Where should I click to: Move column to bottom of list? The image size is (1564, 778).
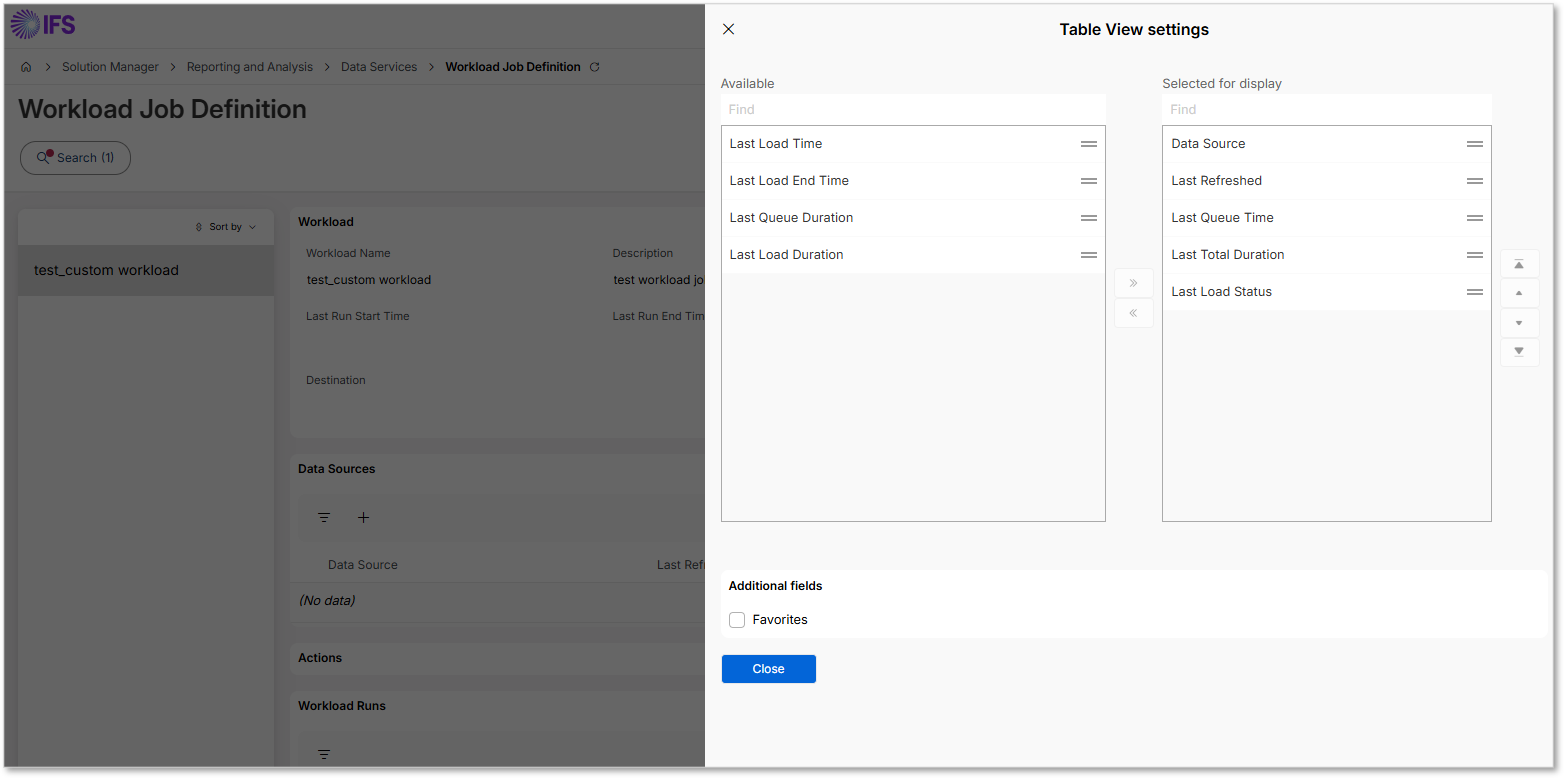[1519, 352]
